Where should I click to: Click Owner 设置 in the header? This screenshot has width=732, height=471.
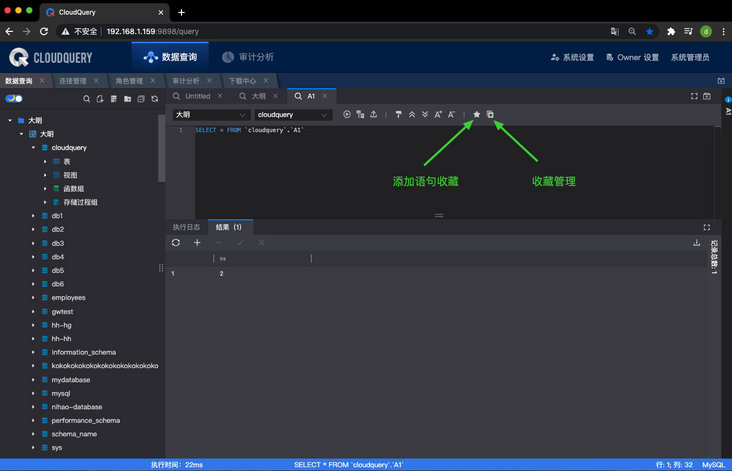[x=632, y=57]
